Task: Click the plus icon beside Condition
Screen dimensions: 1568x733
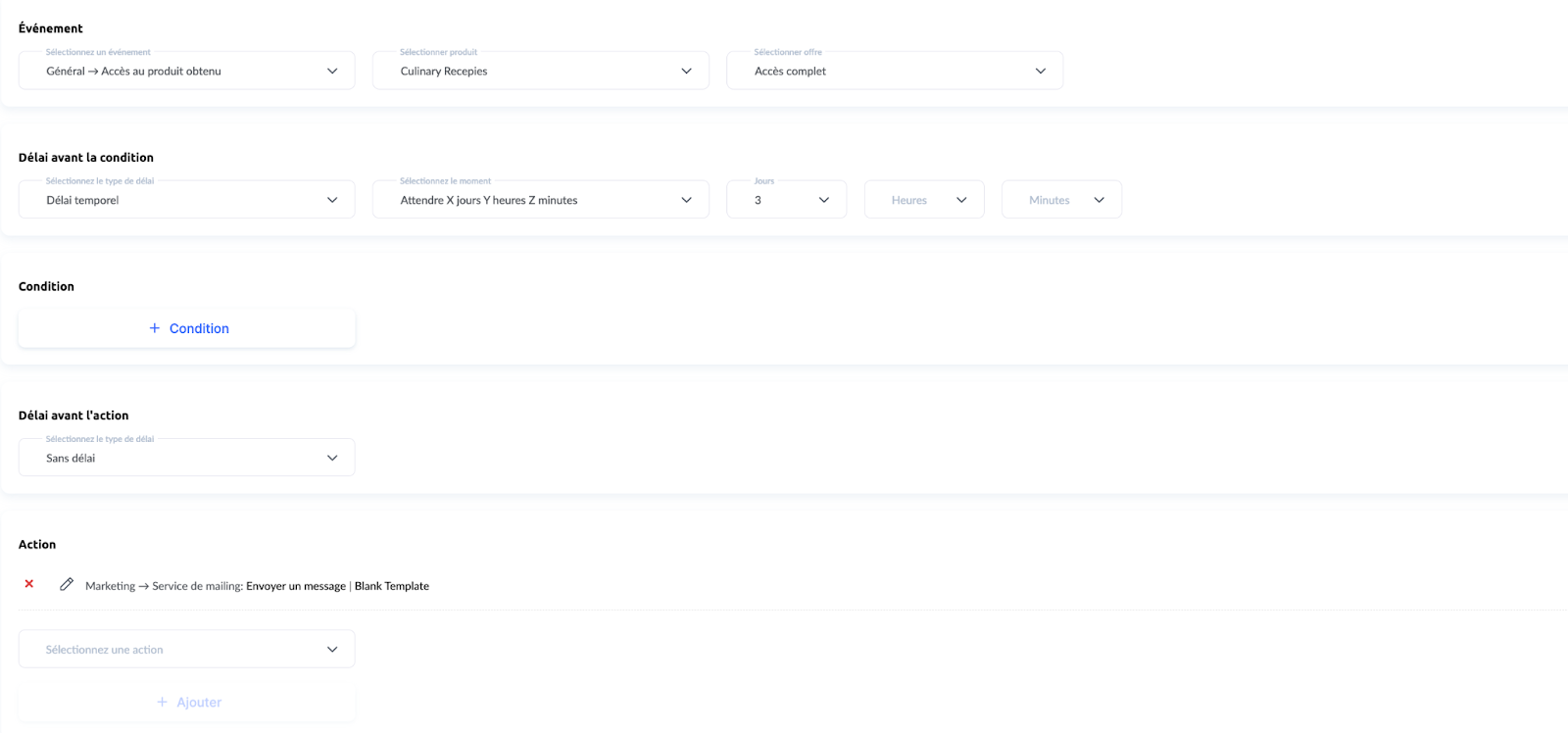Action: pyautogui.click(x=154, y=328)
